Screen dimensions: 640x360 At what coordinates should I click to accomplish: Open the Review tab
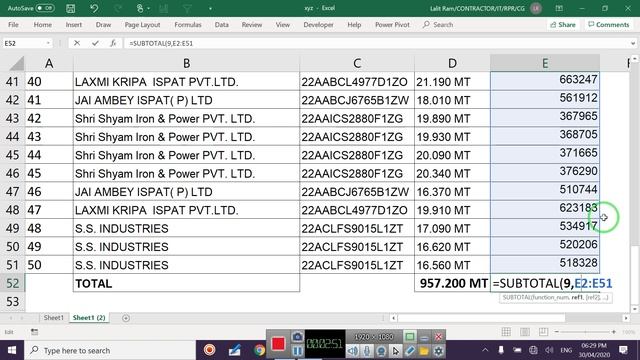(x=252, y=24)
